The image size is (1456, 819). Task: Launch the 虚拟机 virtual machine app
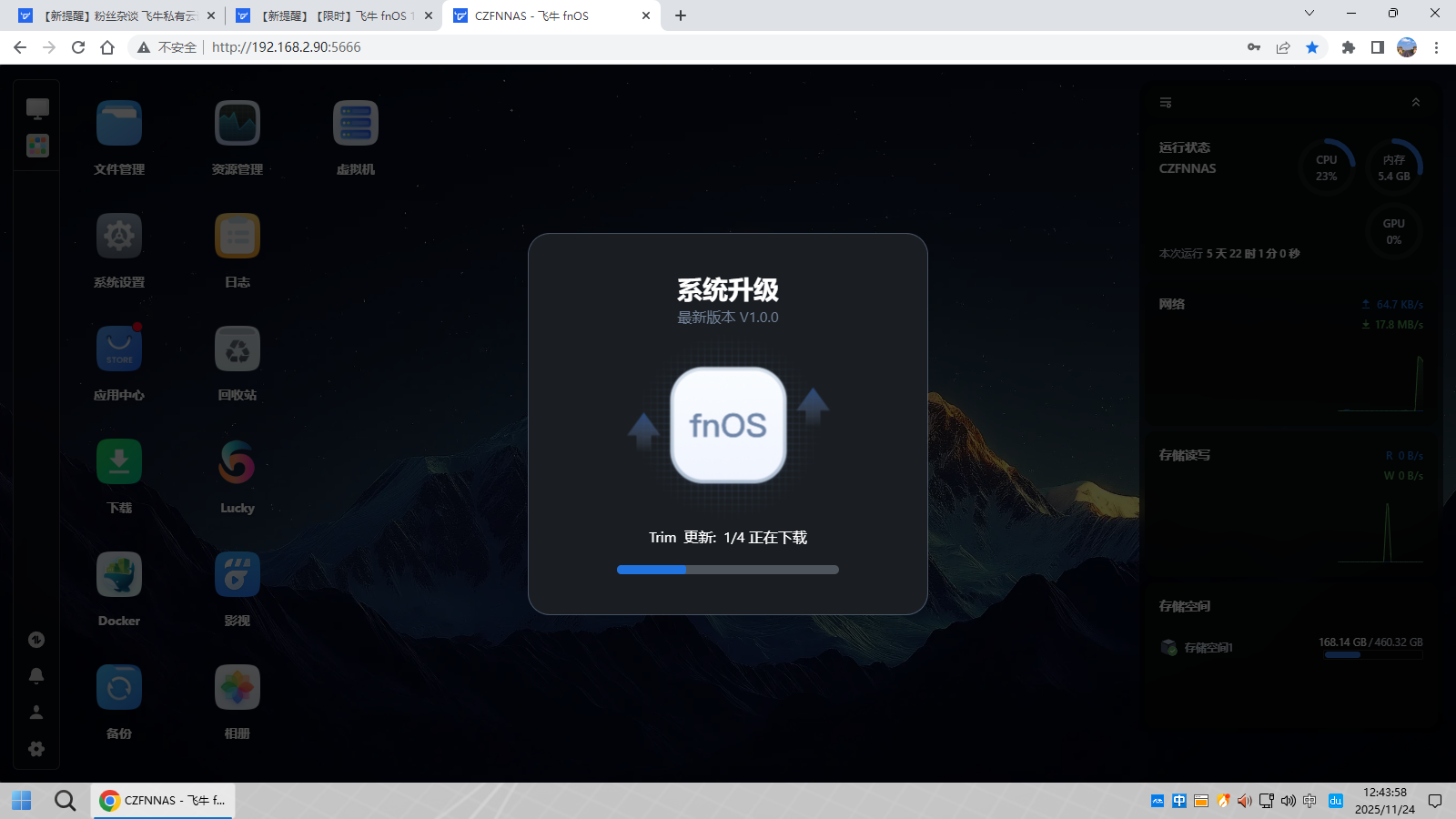[355, 122]
